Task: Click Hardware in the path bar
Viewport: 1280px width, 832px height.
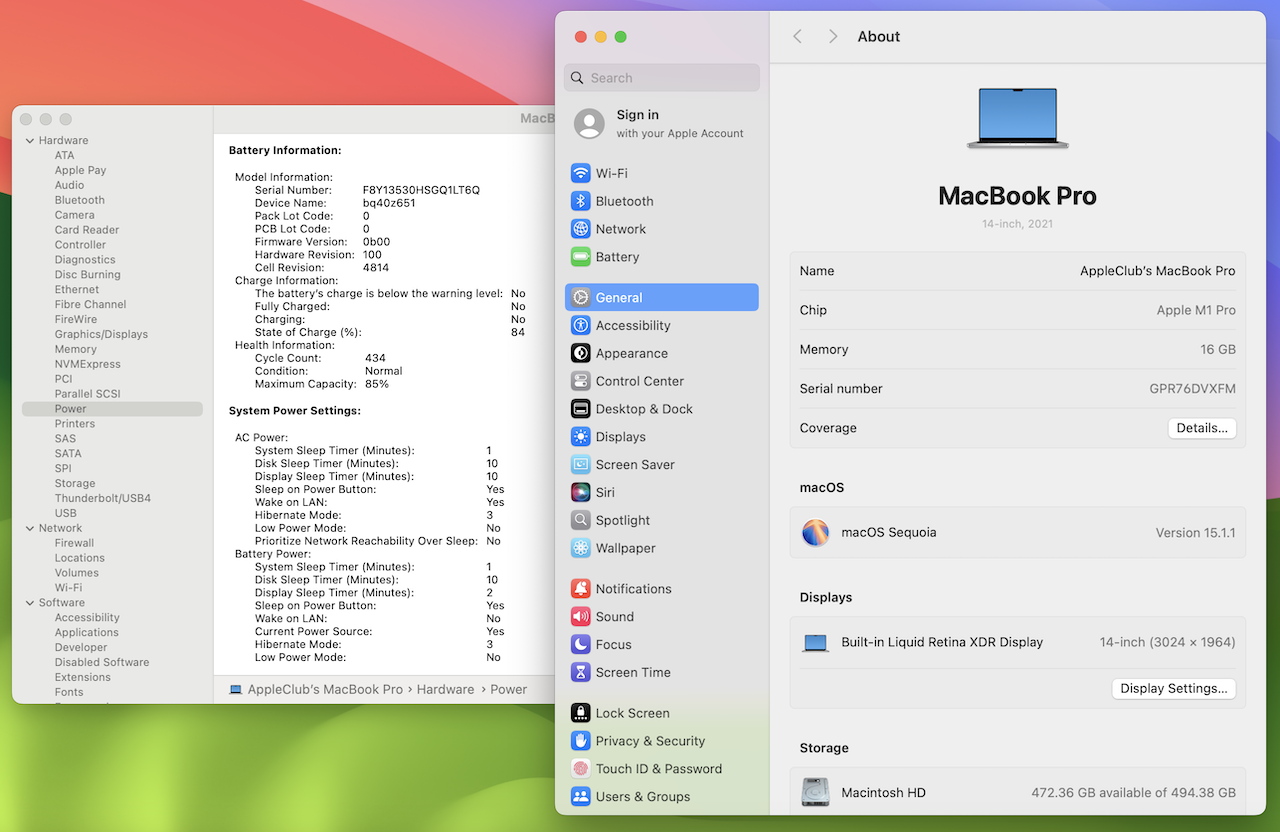Action: click(446, 690)
